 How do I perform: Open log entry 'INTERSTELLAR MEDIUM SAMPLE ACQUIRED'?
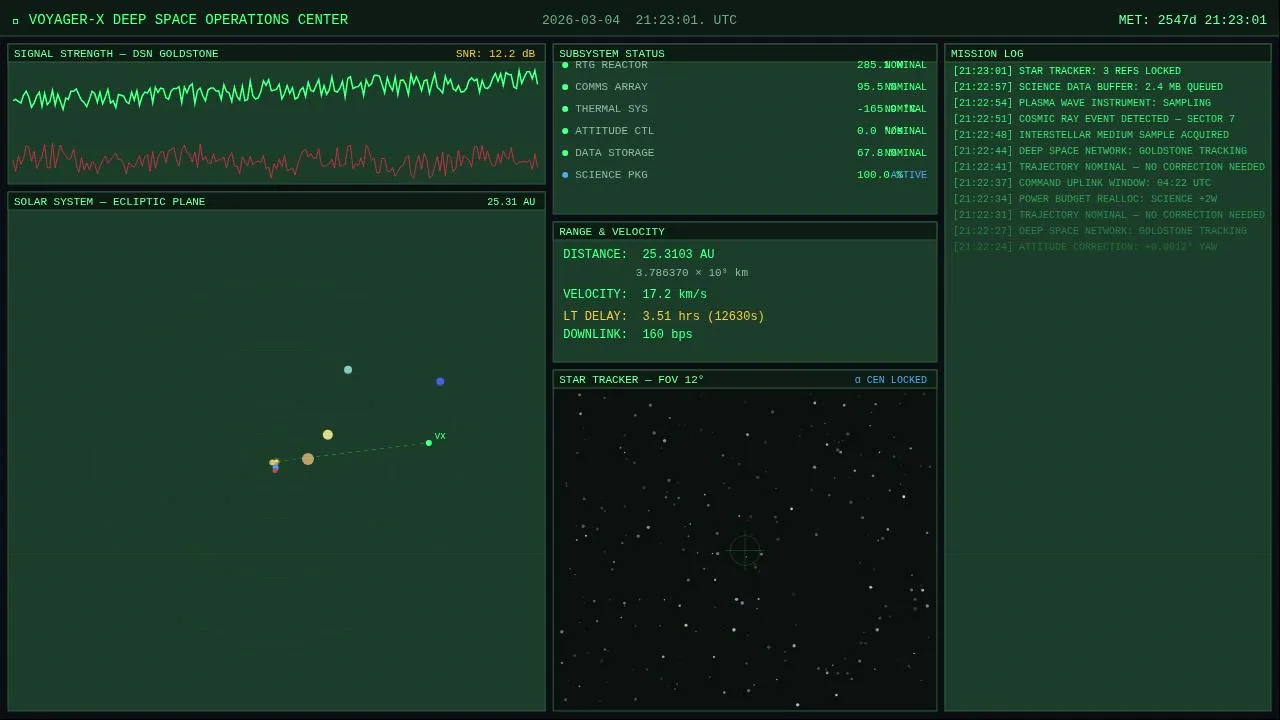(x=1090, y=135)
